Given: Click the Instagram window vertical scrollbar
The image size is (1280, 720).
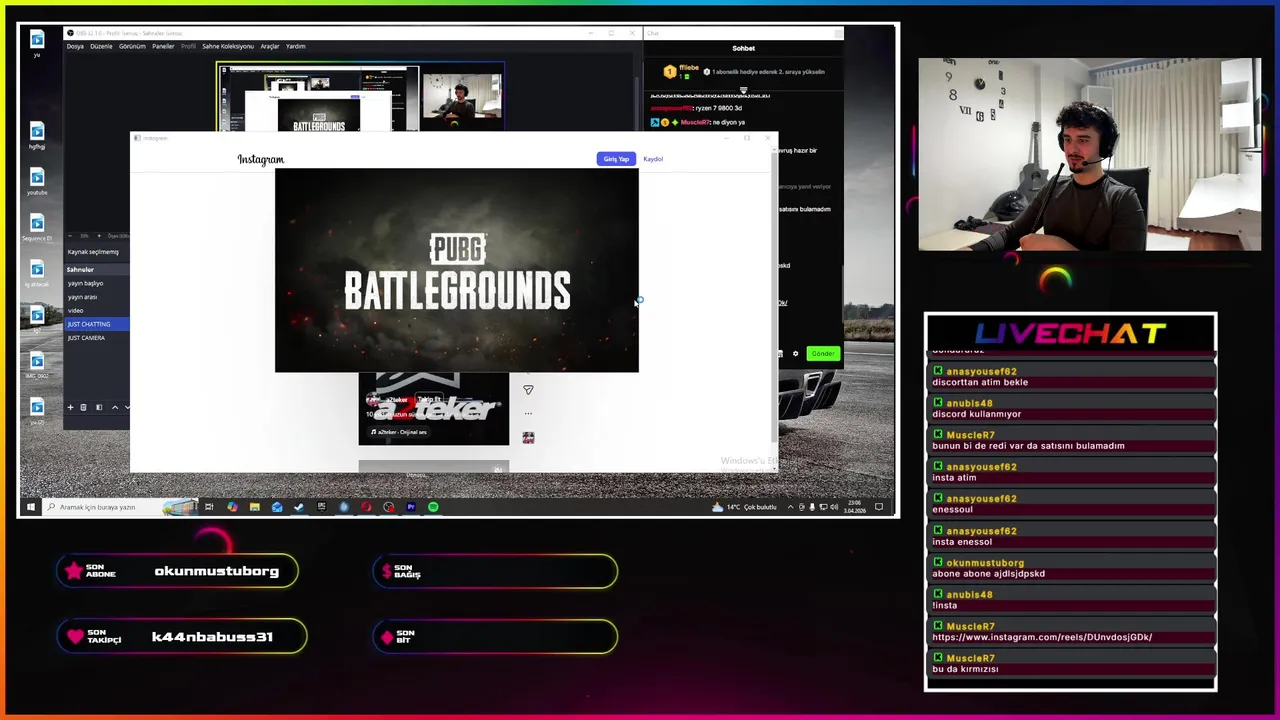Looking at the screenshot, I should 774,300.
